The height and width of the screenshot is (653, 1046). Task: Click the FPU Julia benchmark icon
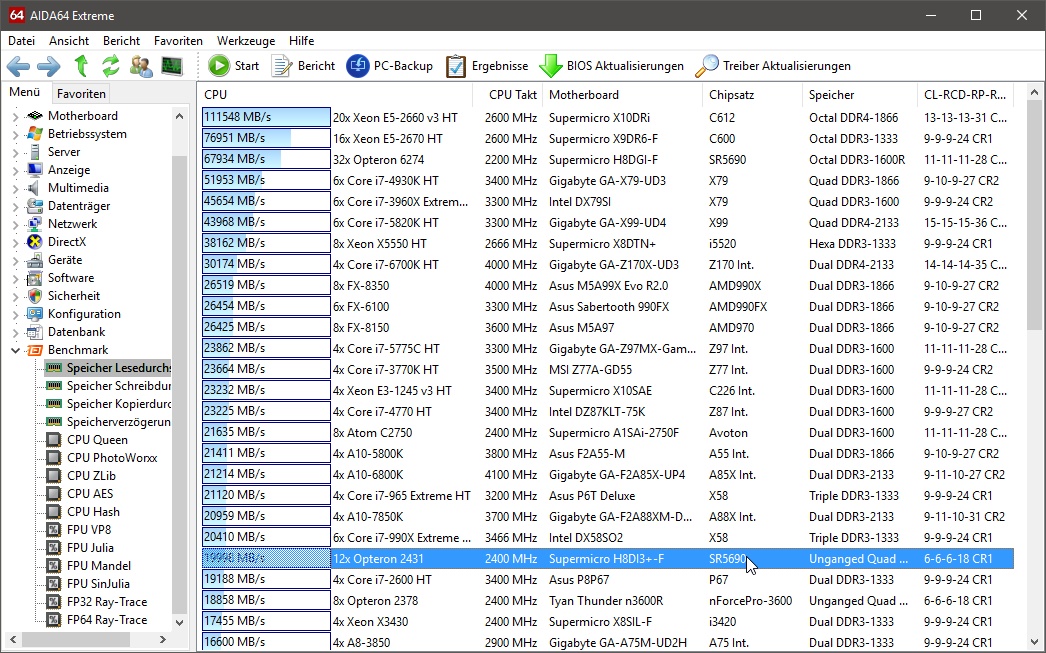(54, 548)
